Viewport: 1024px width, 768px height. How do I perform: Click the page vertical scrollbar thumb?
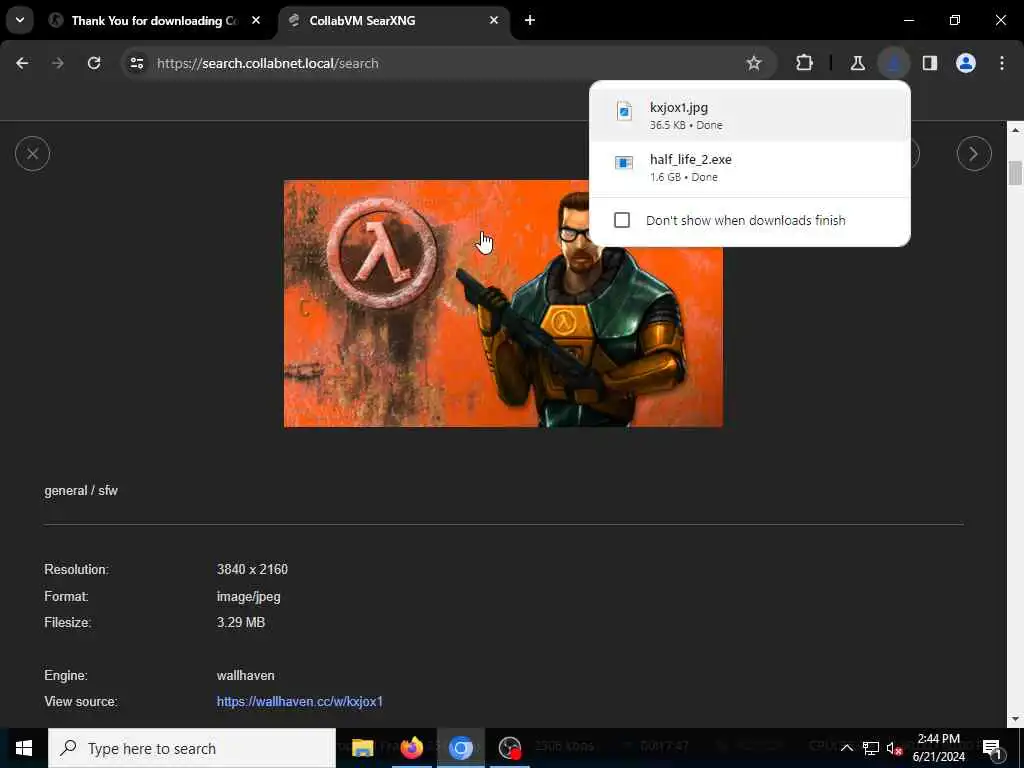[1015, 172]
